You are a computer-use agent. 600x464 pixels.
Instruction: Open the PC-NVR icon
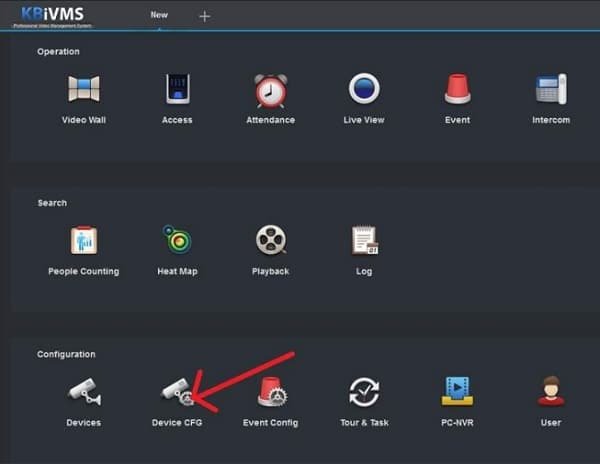click(457, 391)
